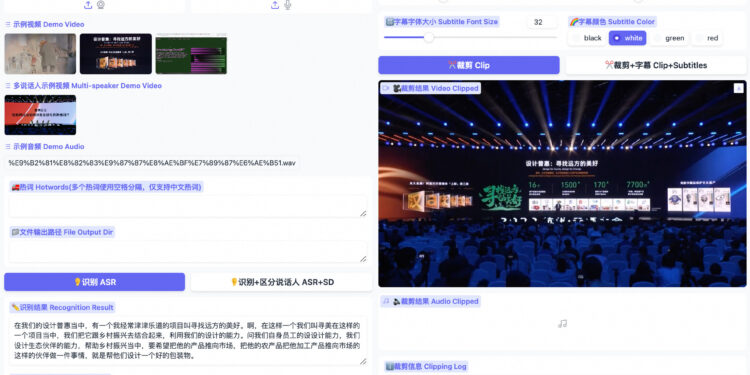750x375 pixels.
Task: Open the multi-speaker demo video thumbnail
Action: tap(40, 115)
